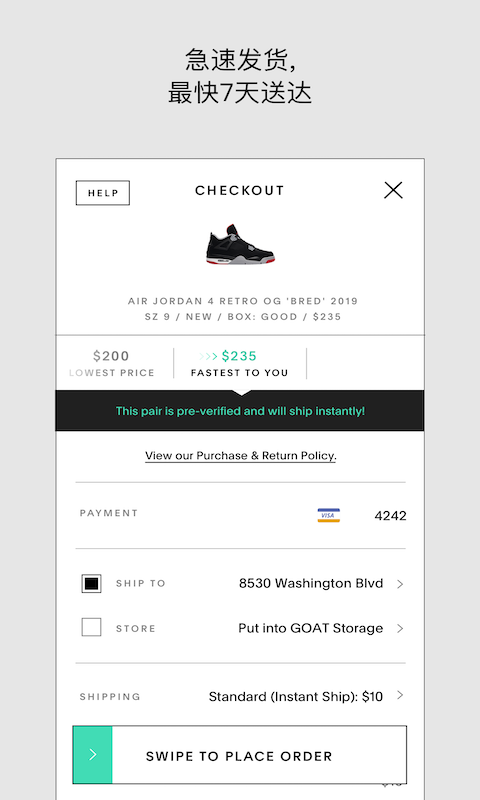Expand the GOAT Storage chevron
The height and width of the screenshot is (800, 480).
(x=400, y=628)
